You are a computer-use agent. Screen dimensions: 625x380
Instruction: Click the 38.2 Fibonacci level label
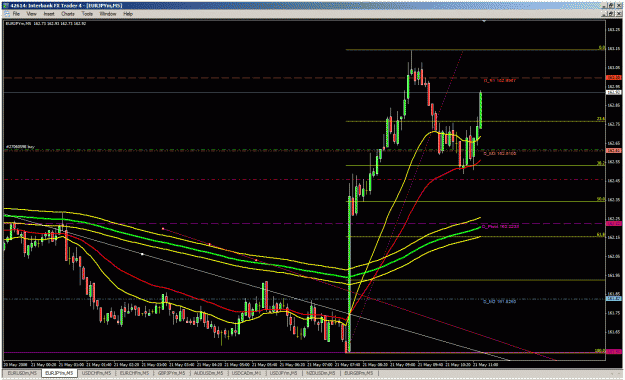pyautogui.click(x=601, y=163)
